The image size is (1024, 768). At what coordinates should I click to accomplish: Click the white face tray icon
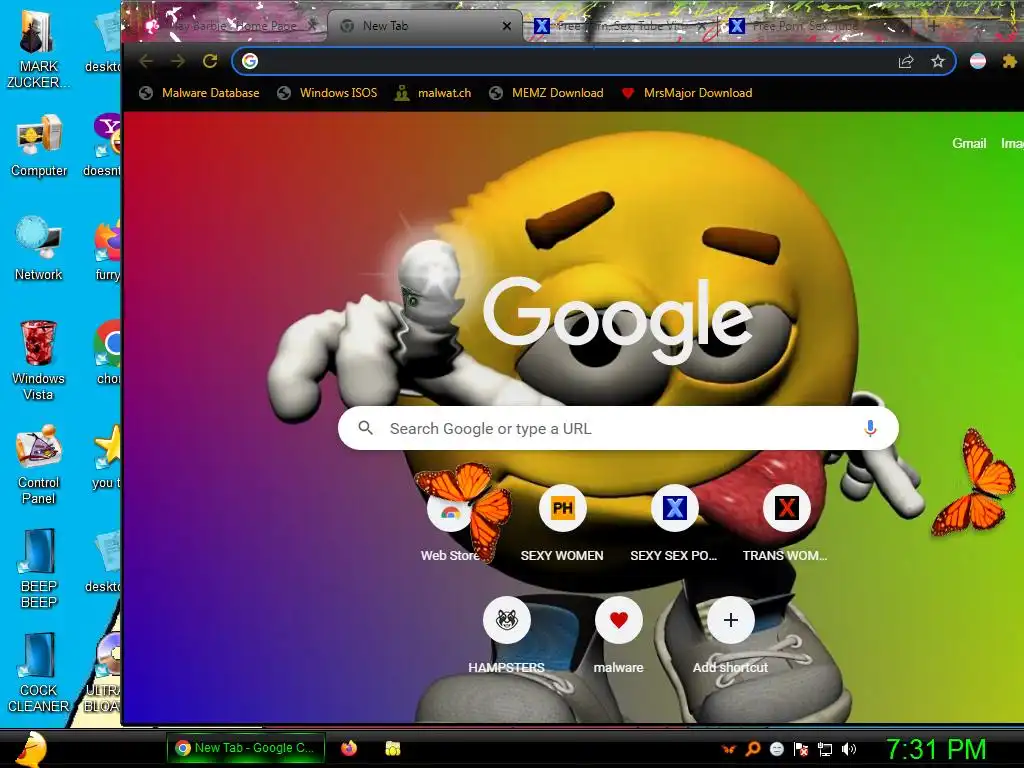(x=776, y=749)
